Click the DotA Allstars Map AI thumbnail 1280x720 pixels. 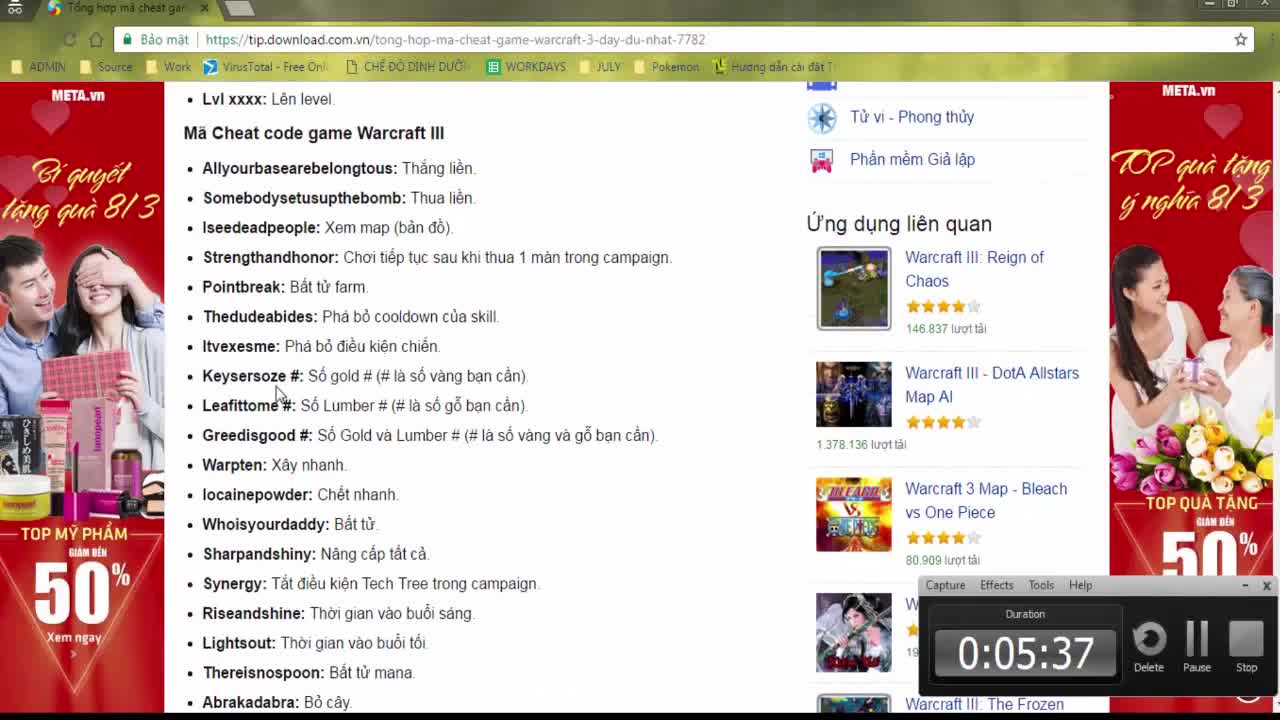(x=853, y=394)
